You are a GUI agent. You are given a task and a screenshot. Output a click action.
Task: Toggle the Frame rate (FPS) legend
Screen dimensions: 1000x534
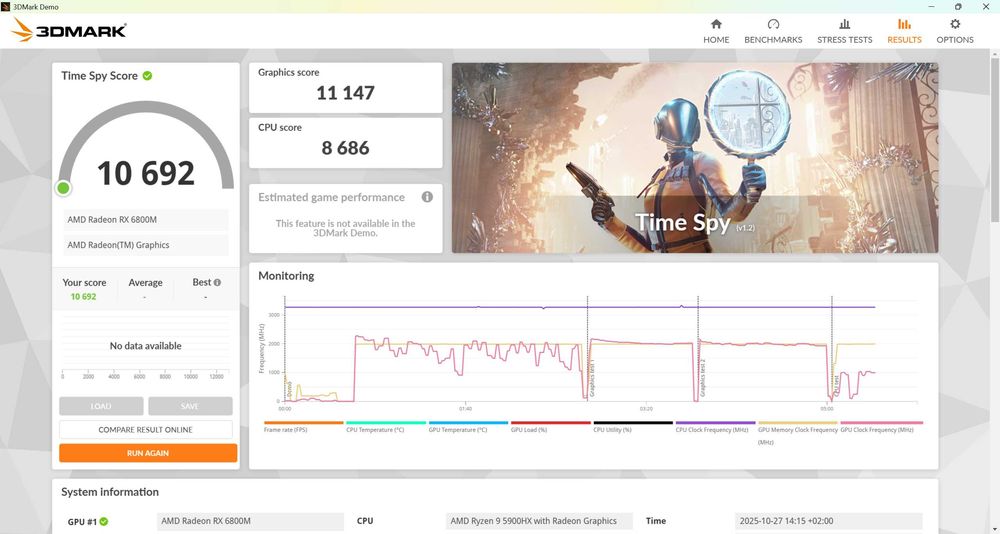pyautogui.click(x=304, y=426)
